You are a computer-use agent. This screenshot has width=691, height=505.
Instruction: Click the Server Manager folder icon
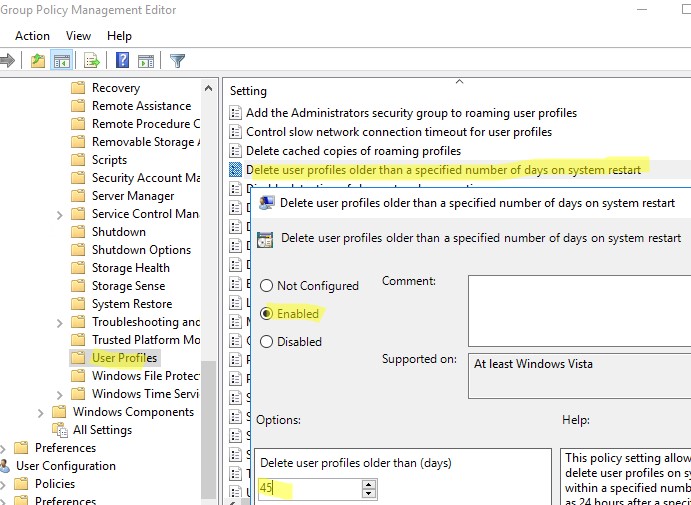pyautogui.click(x=78, y=196)
